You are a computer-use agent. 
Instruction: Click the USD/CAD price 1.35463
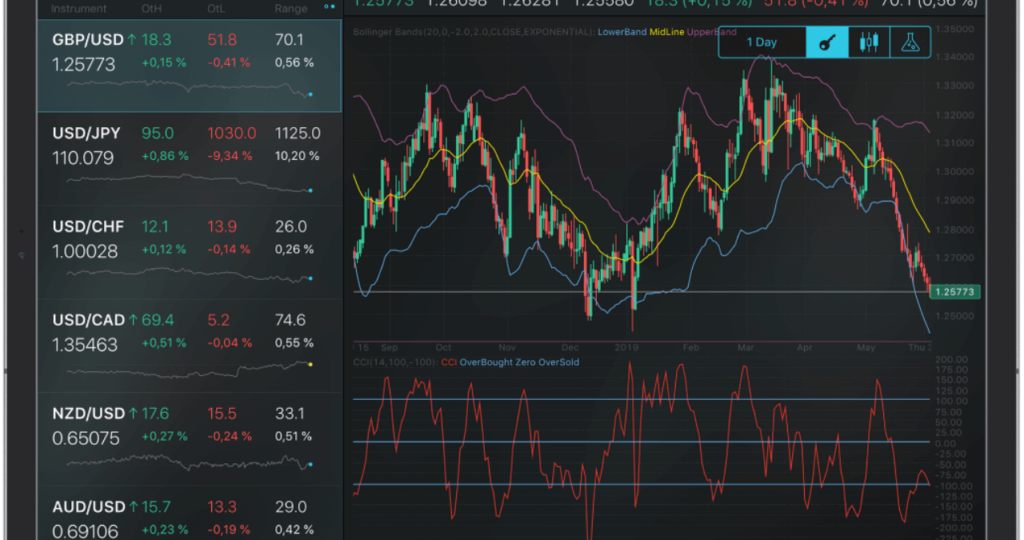pyautogui.click(x=85, y=345)
